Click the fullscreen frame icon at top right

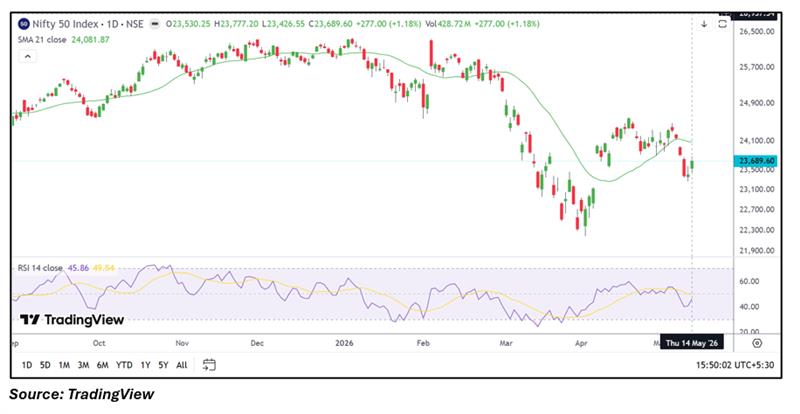click(x=722, y=24)
